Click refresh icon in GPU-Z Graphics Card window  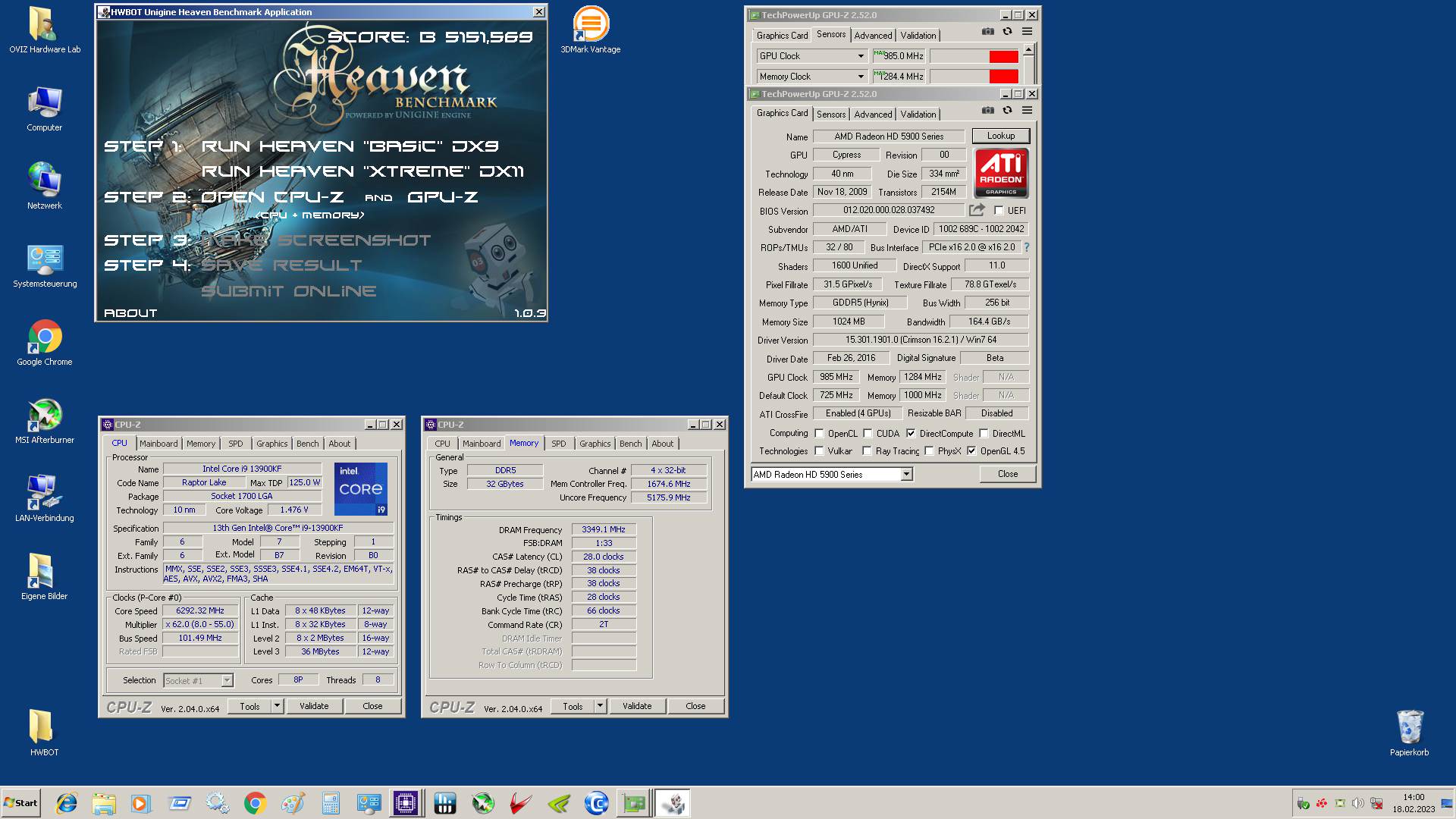pos(1007,111)
